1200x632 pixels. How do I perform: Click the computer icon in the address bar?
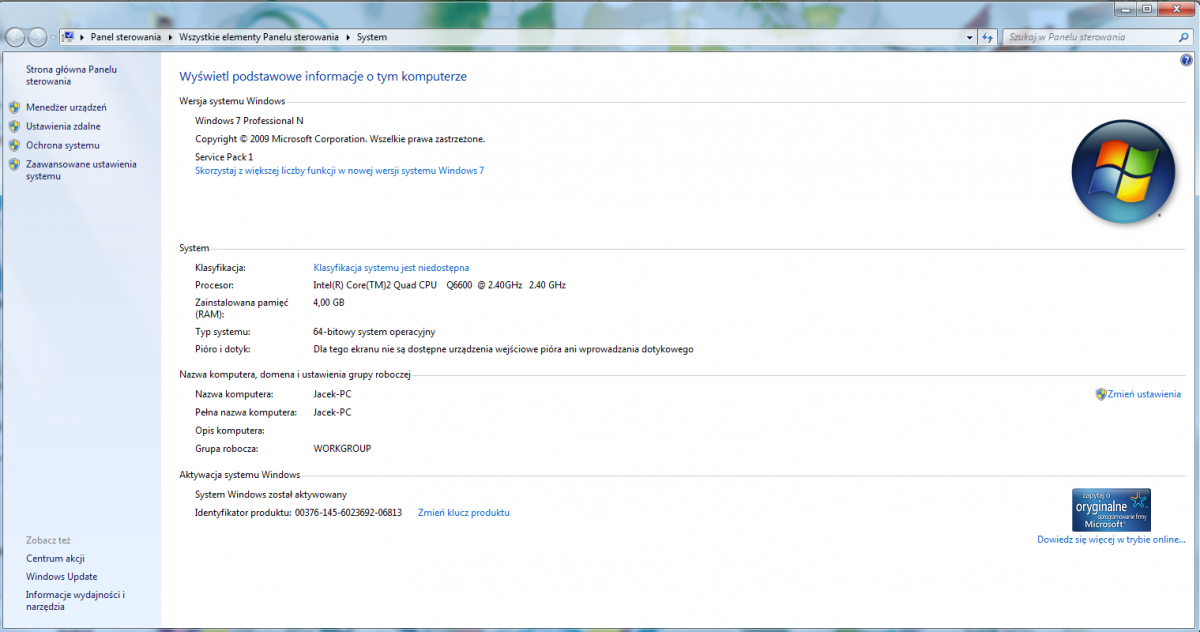(69, 37)
